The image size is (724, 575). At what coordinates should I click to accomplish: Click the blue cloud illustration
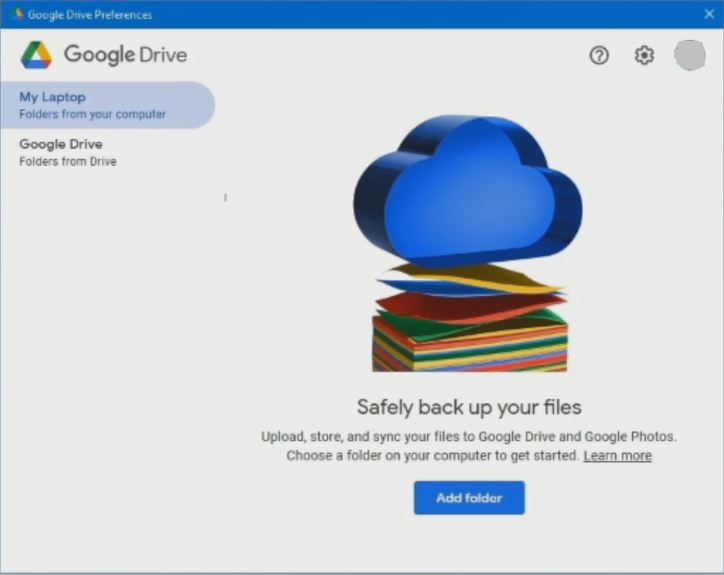coord(466,190)
